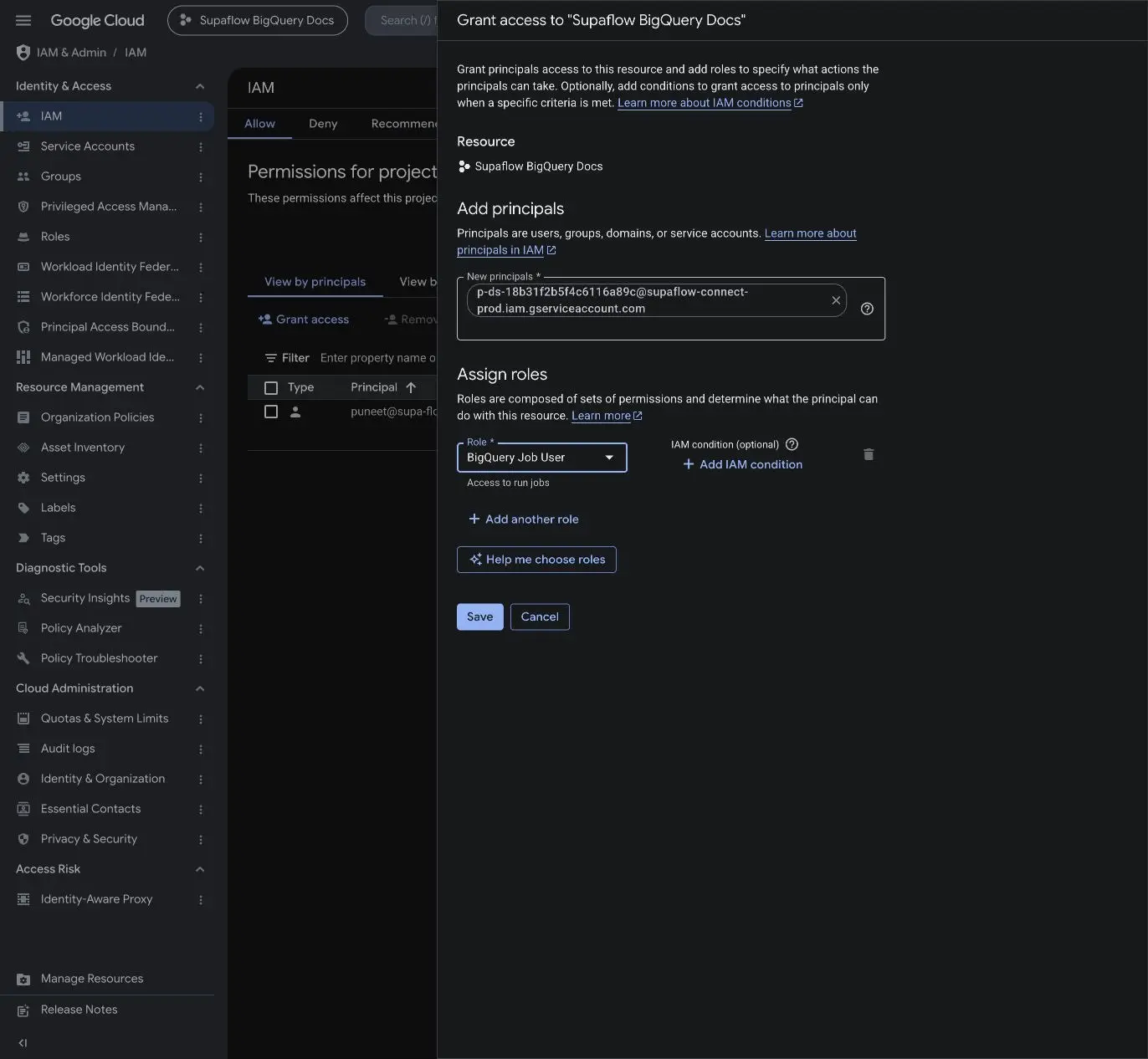The height and width of the screenshot is (1059, 1148).
Task: Click the Search box in the top bar
Action: point(402,20)
